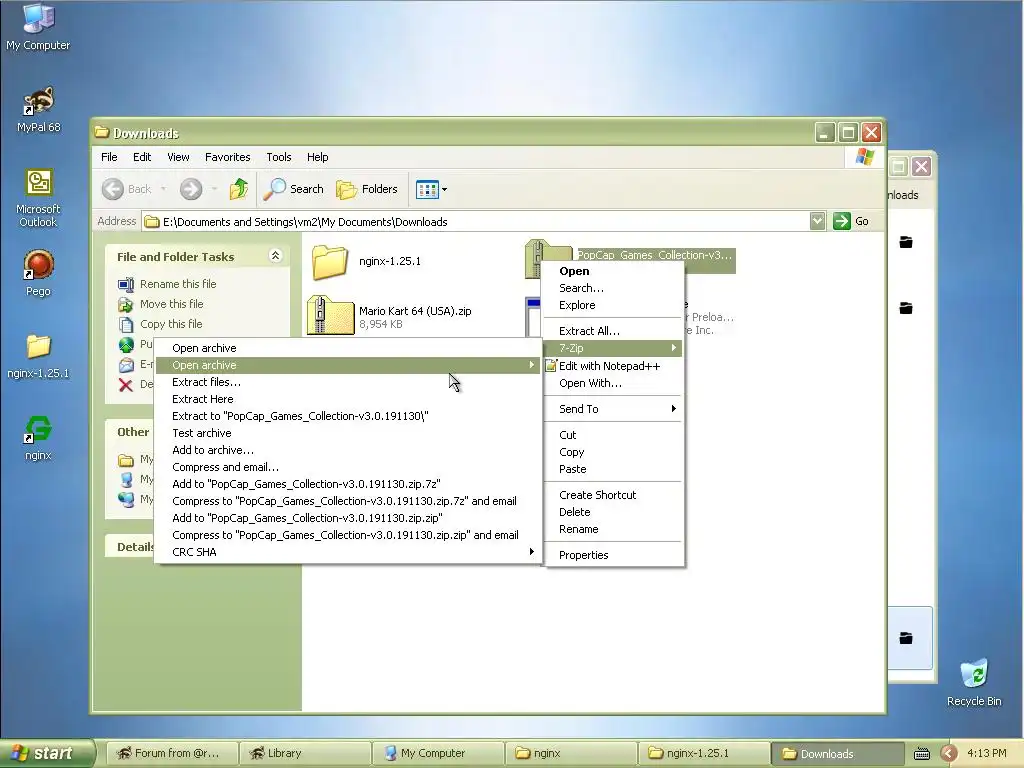Screen dimensions: 1024x768
Task: Choose Extract All... in context menu
Action: tap(613, 331)
